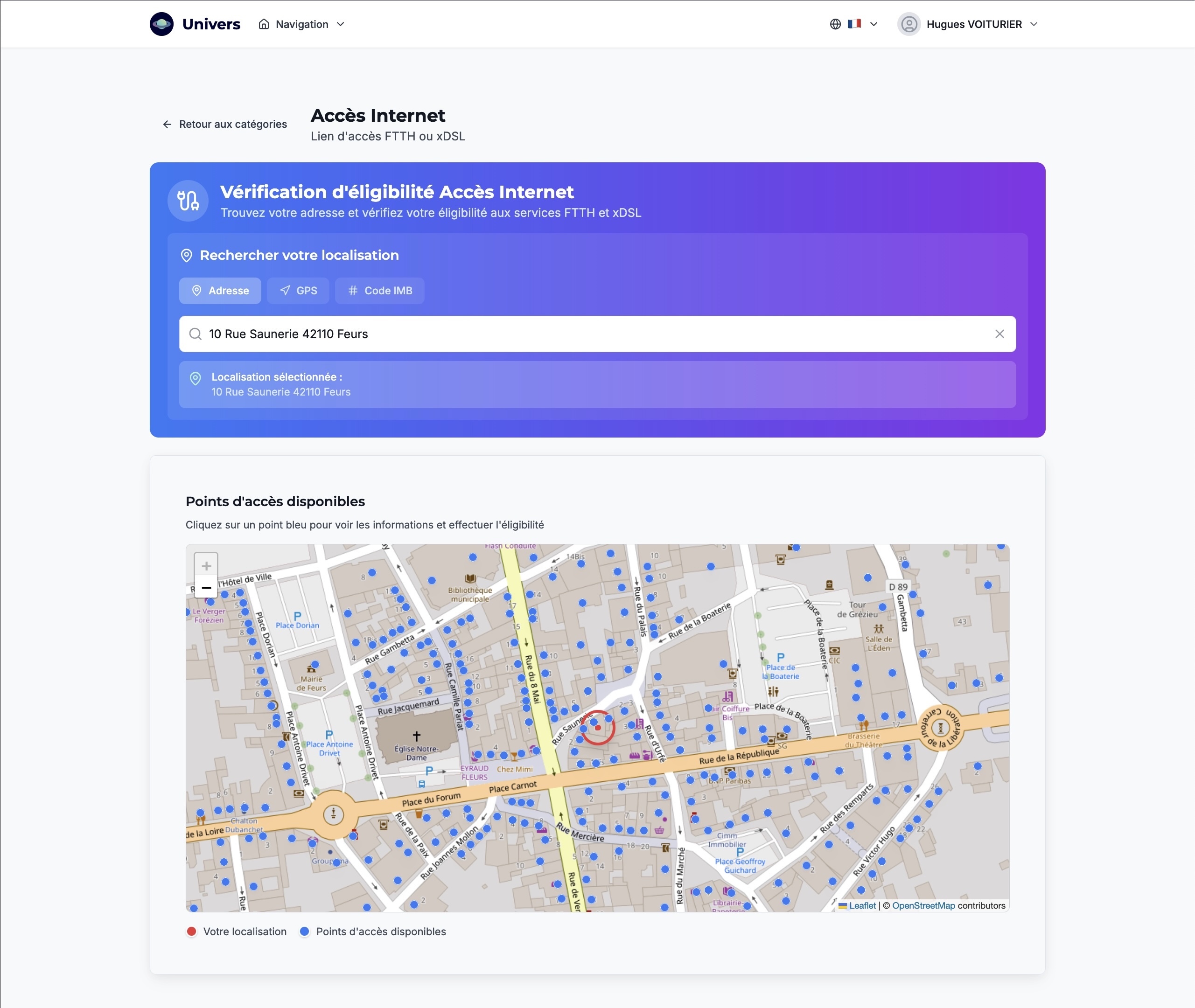
Task: Click the user avatar icon
Action: (908, 24)
